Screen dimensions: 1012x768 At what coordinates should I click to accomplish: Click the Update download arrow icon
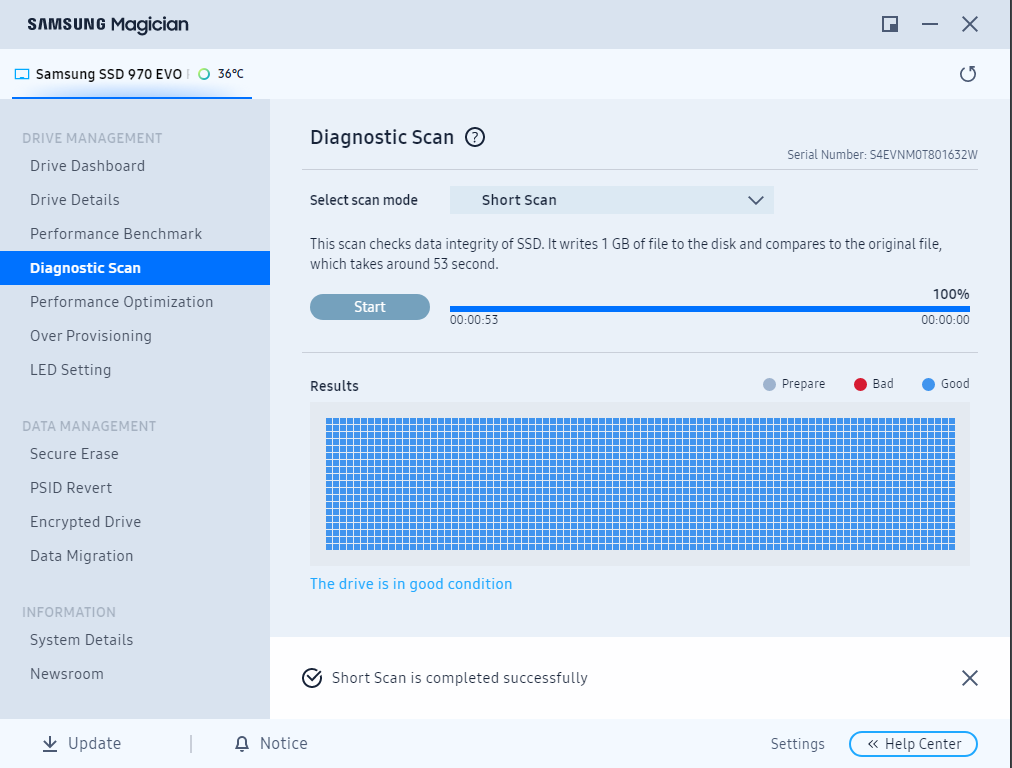tap(50, 744)
